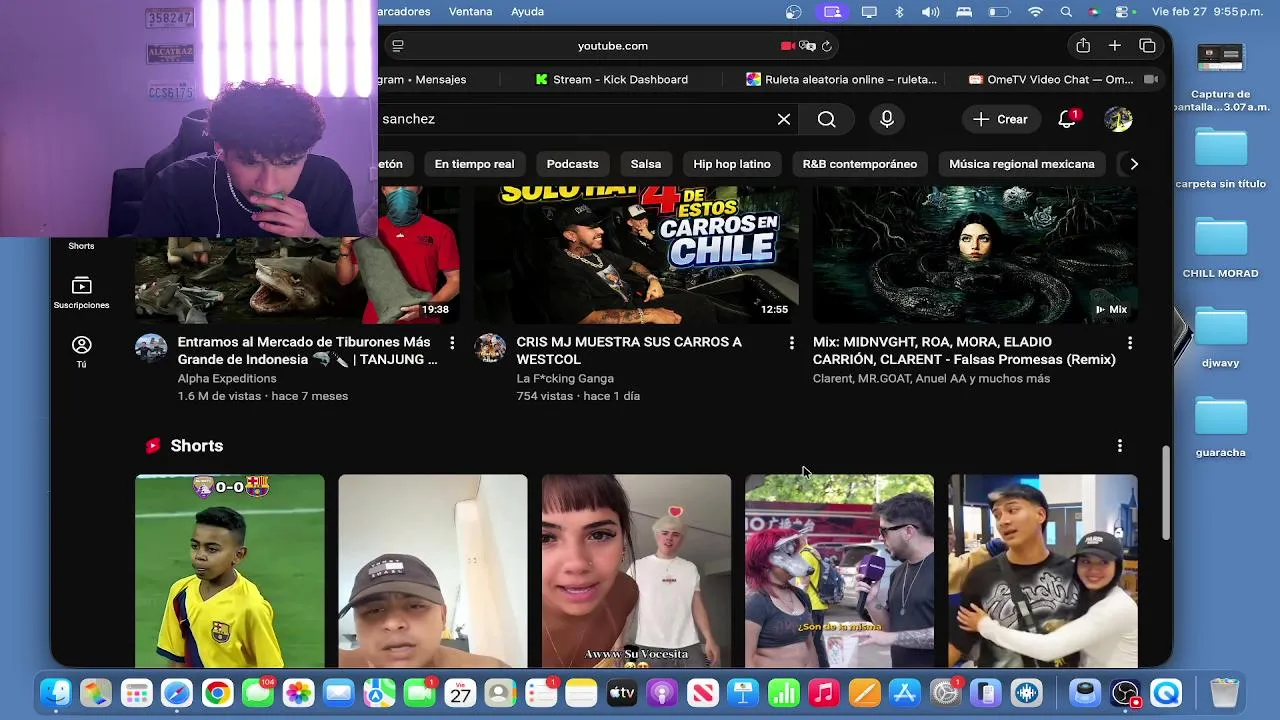1280x720 pixels.
Task: Select the Música regional mexicana chip
Action: (1021, 164)
